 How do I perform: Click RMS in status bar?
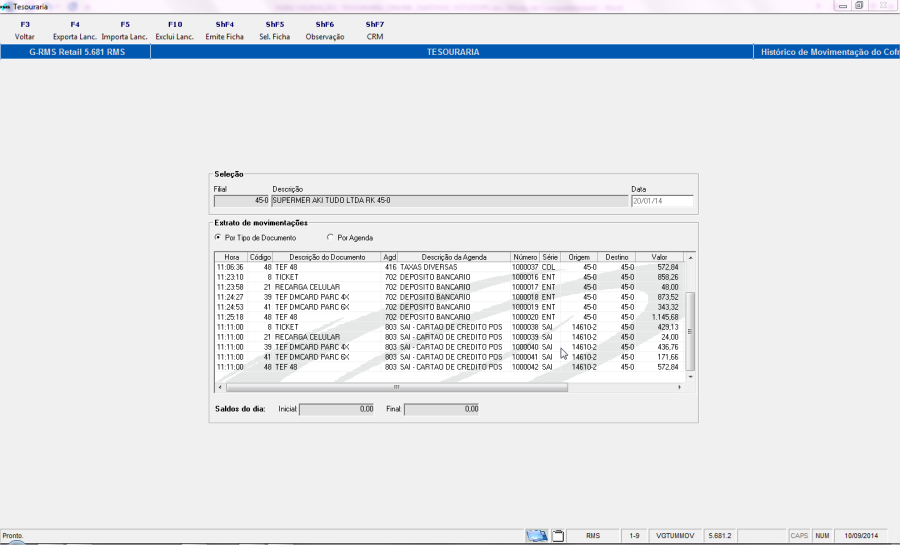(x=593, y=536)
